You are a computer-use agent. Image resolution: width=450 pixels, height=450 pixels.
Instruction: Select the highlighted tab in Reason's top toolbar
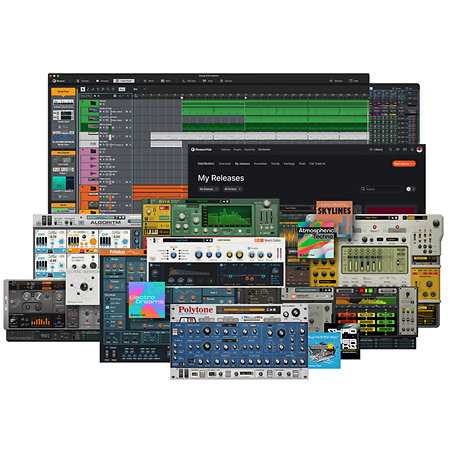click(124, 81)
